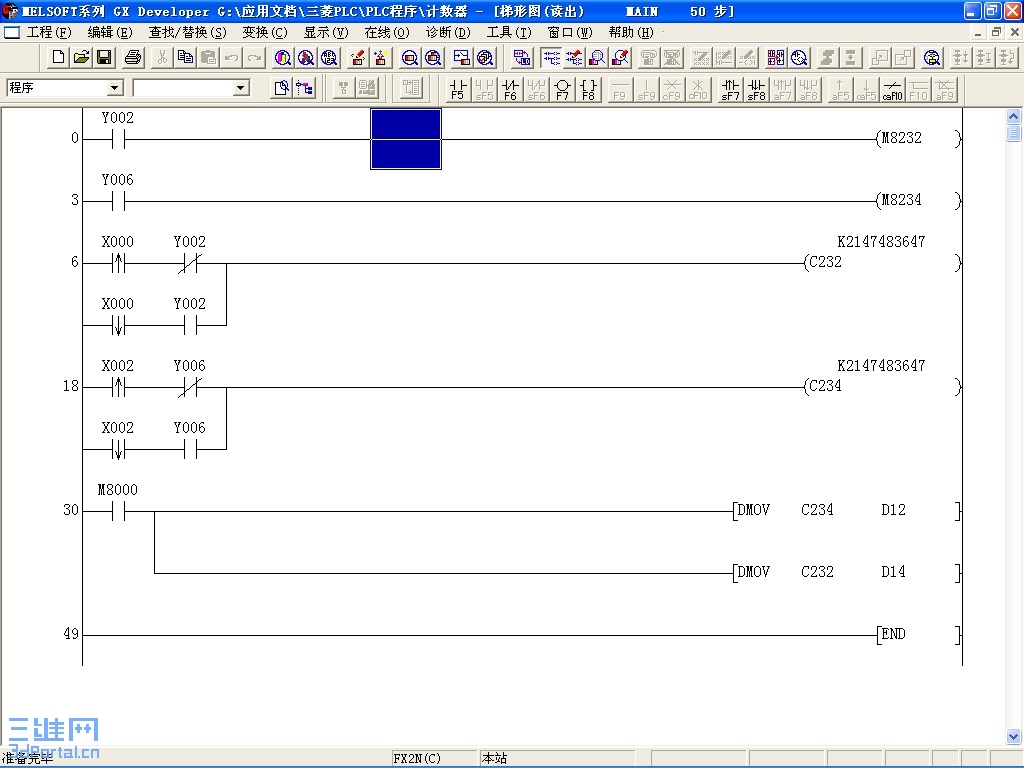The width and height of the screenshot is (1024, 768).
Task: Click the read from PLC icon
Action: pyautogui.click(x=381, y=57)
